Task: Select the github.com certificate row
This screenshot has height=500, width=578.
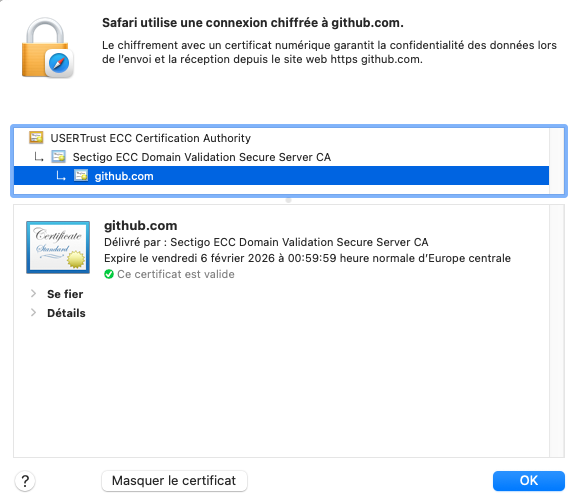Action: [281, 176]
